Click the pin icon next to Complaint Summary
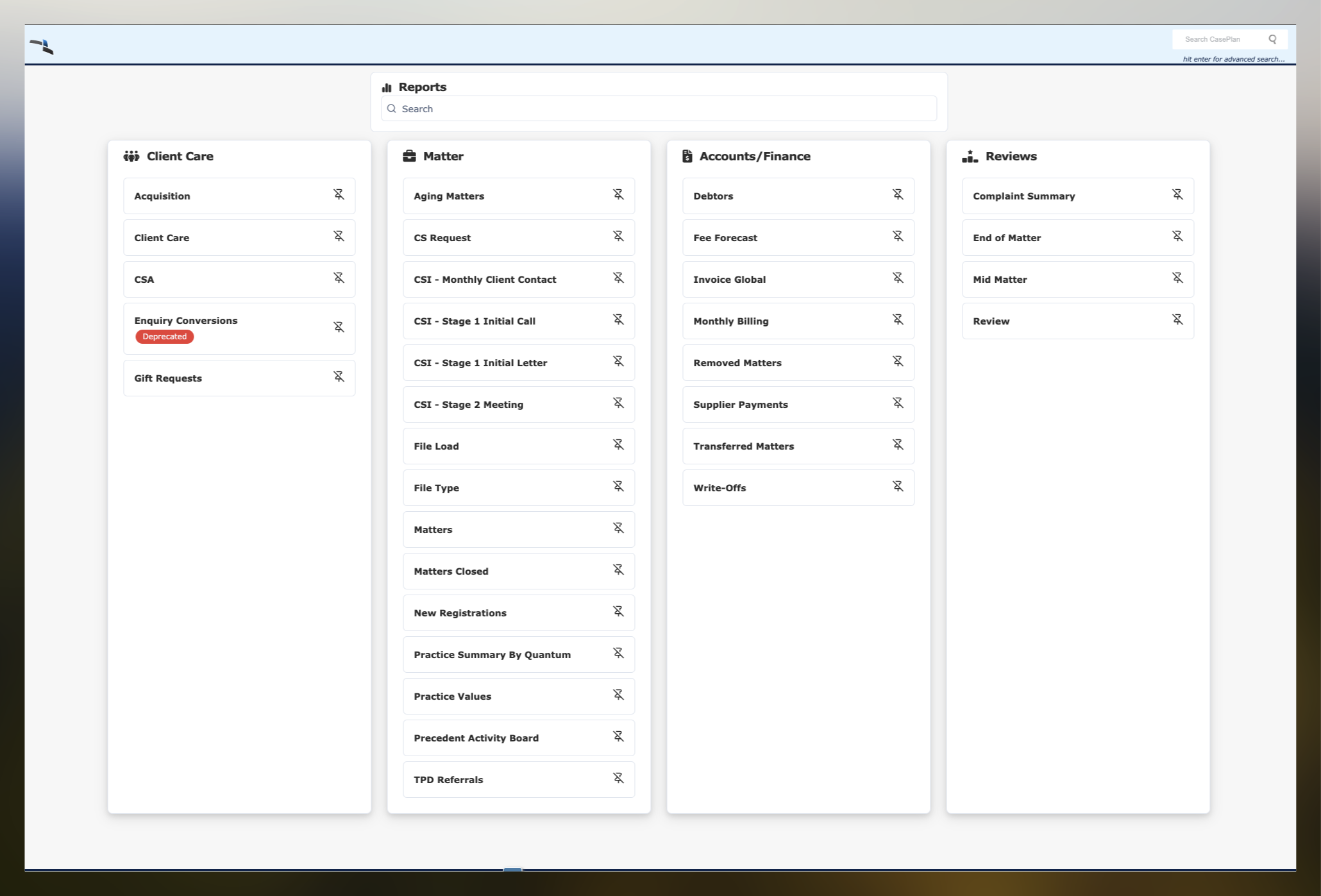The height and width of the screenshot is (896, 1321). [x=1177, y=195]
